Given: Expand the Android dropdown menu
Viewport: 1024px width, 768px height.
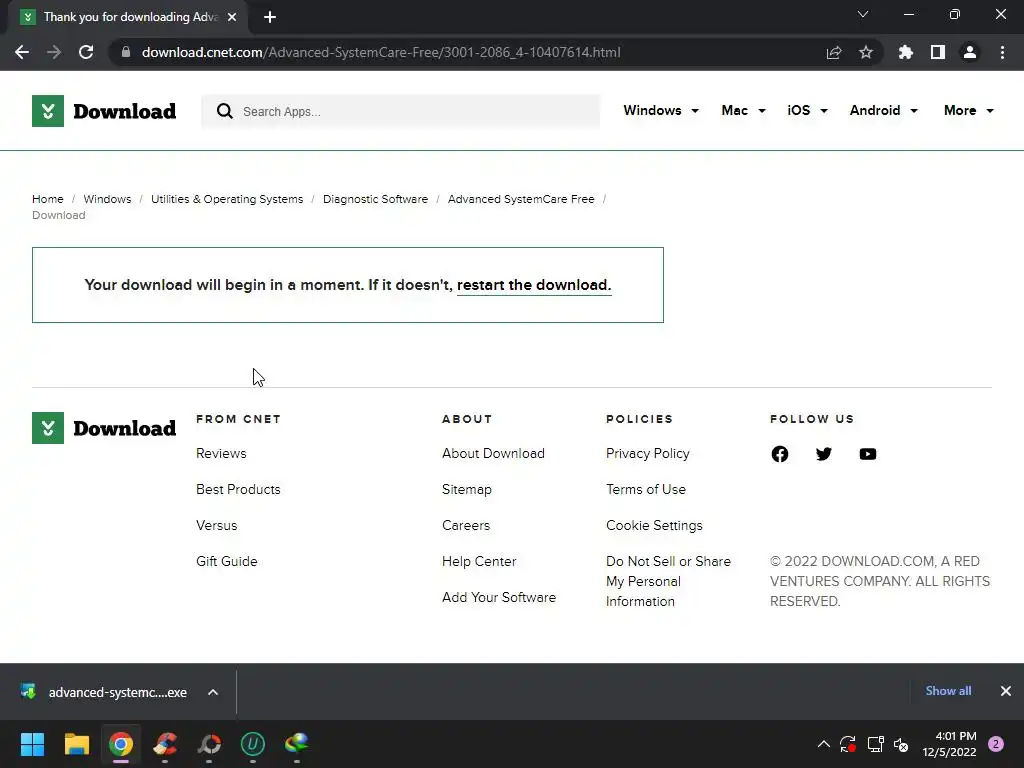Looking at the screenshot, I should pos(884,110).
